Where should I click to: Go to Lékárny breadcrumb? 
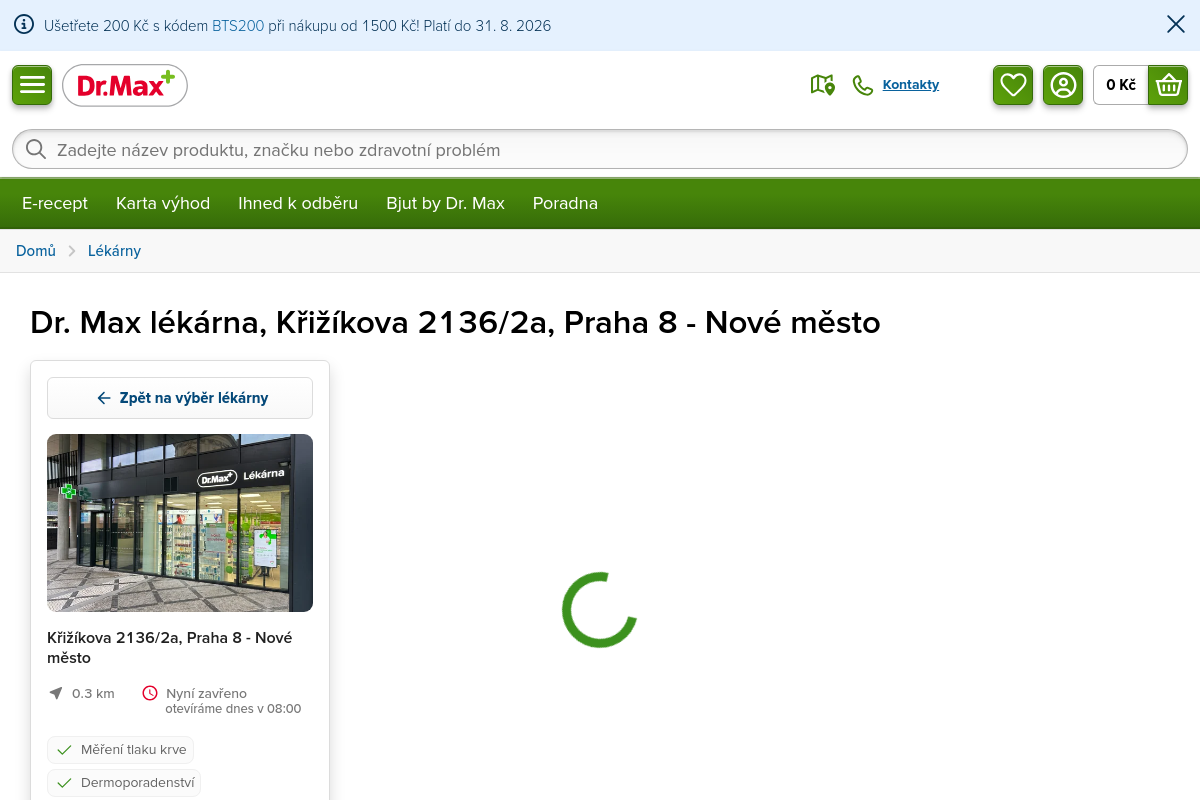tap(114, 251)
